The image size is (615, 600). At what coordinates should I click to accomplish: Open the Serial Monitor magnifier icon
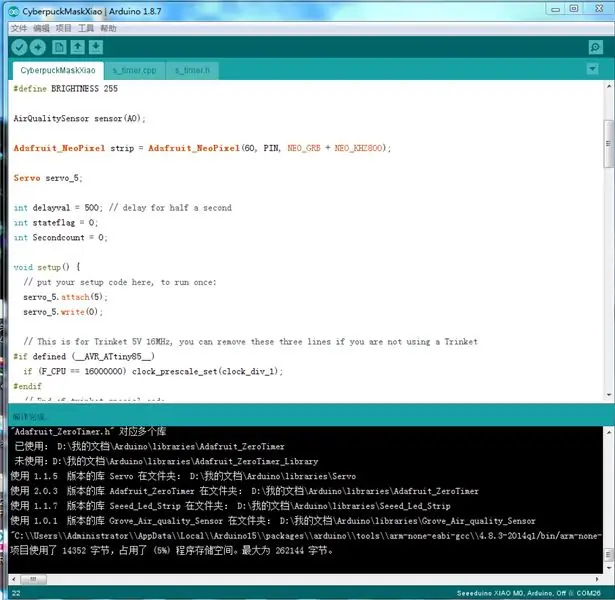(595, 47)
